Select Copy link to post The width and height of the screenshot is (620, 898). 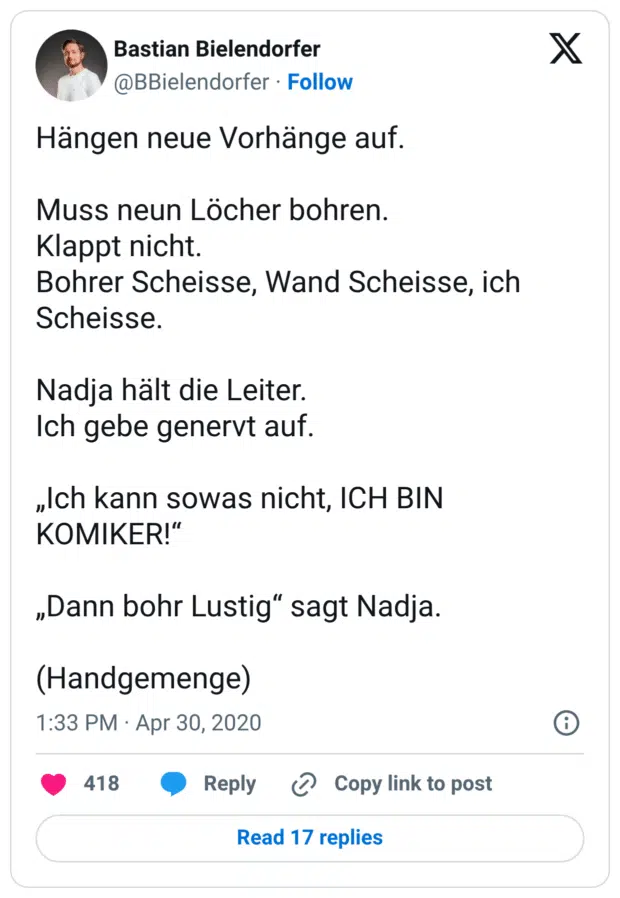pos(413,784)
